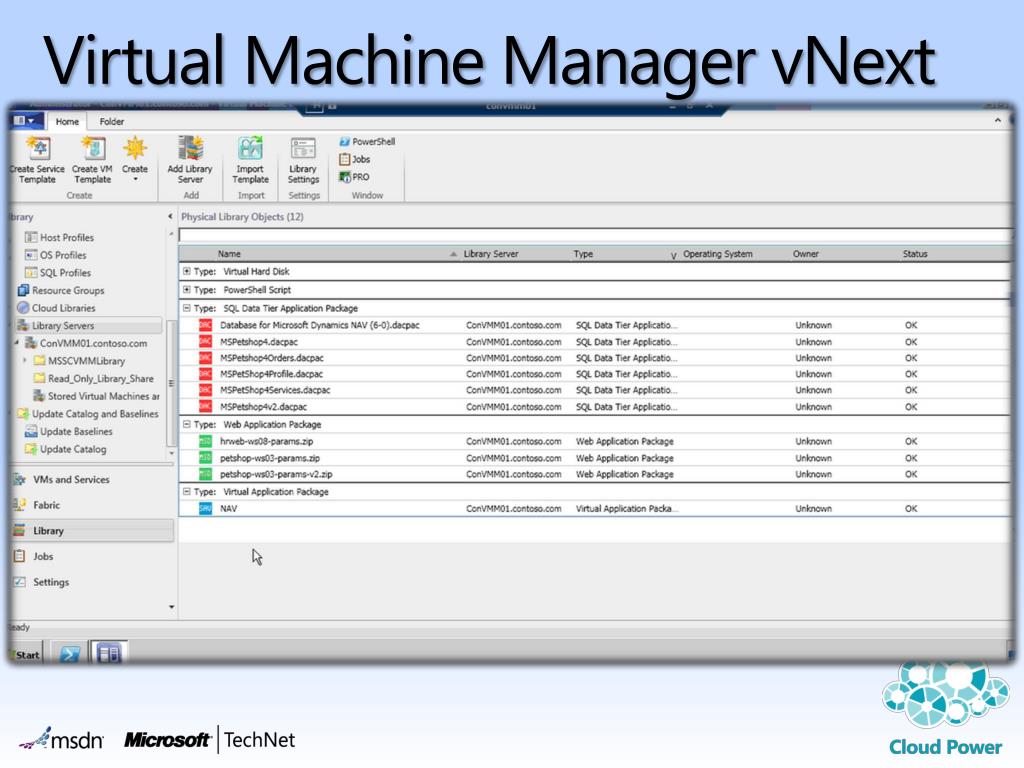
Task: Select Update Baselines node
Action: (x=69, y=431)
